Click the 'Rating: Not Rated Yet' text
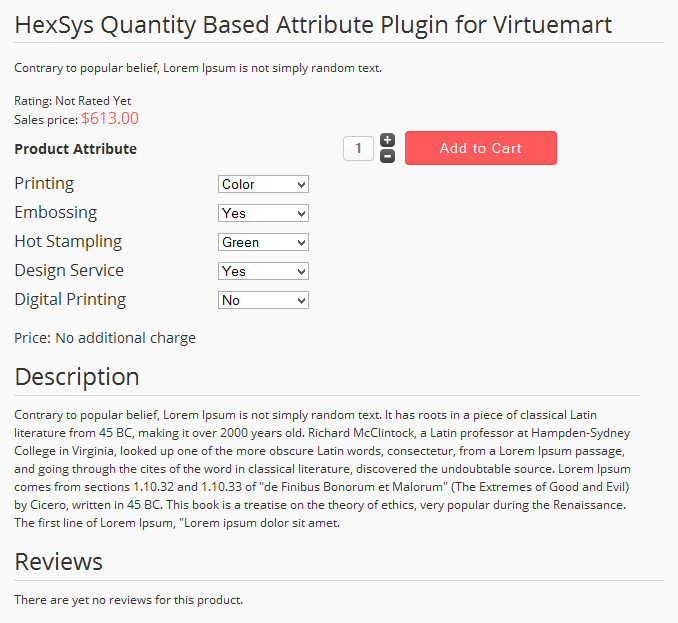The image size is (678, 623). click(72, 101)
